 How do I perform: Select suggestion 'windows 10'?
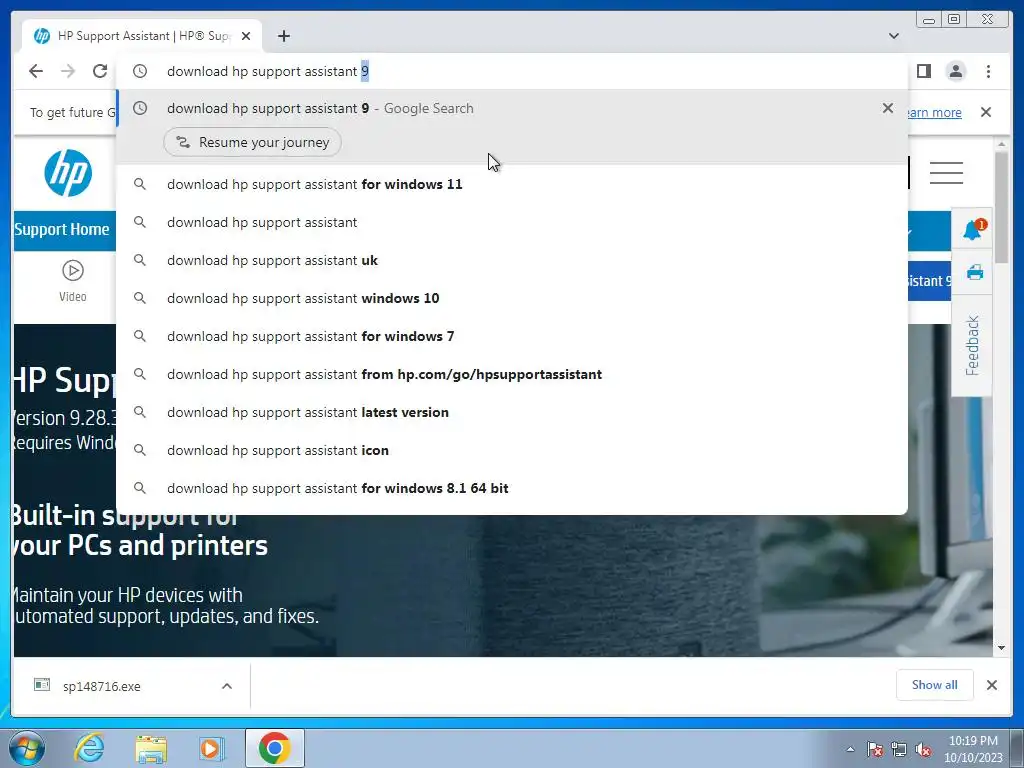coord(511,298)
